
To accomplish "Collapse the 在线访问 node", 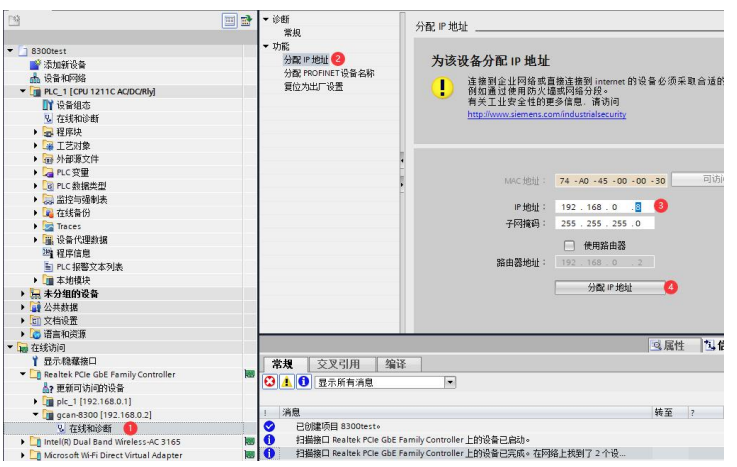I will pyautogui.click(x=10, y=348).
